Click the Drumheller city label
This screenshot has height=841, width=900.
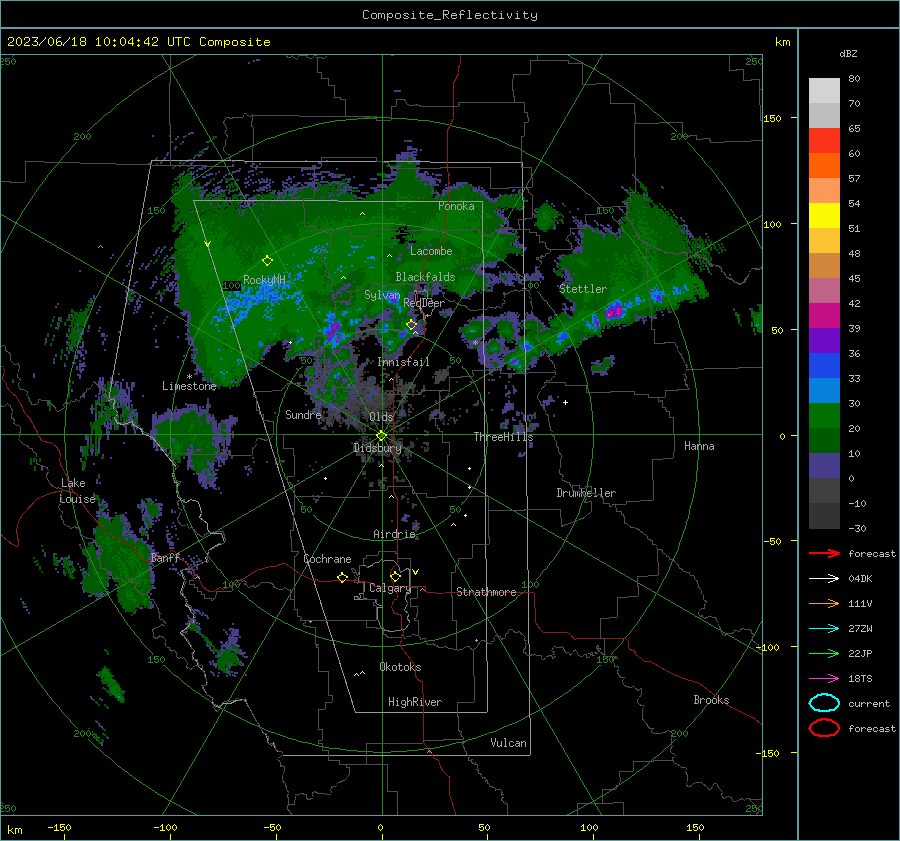click(586, 493)
